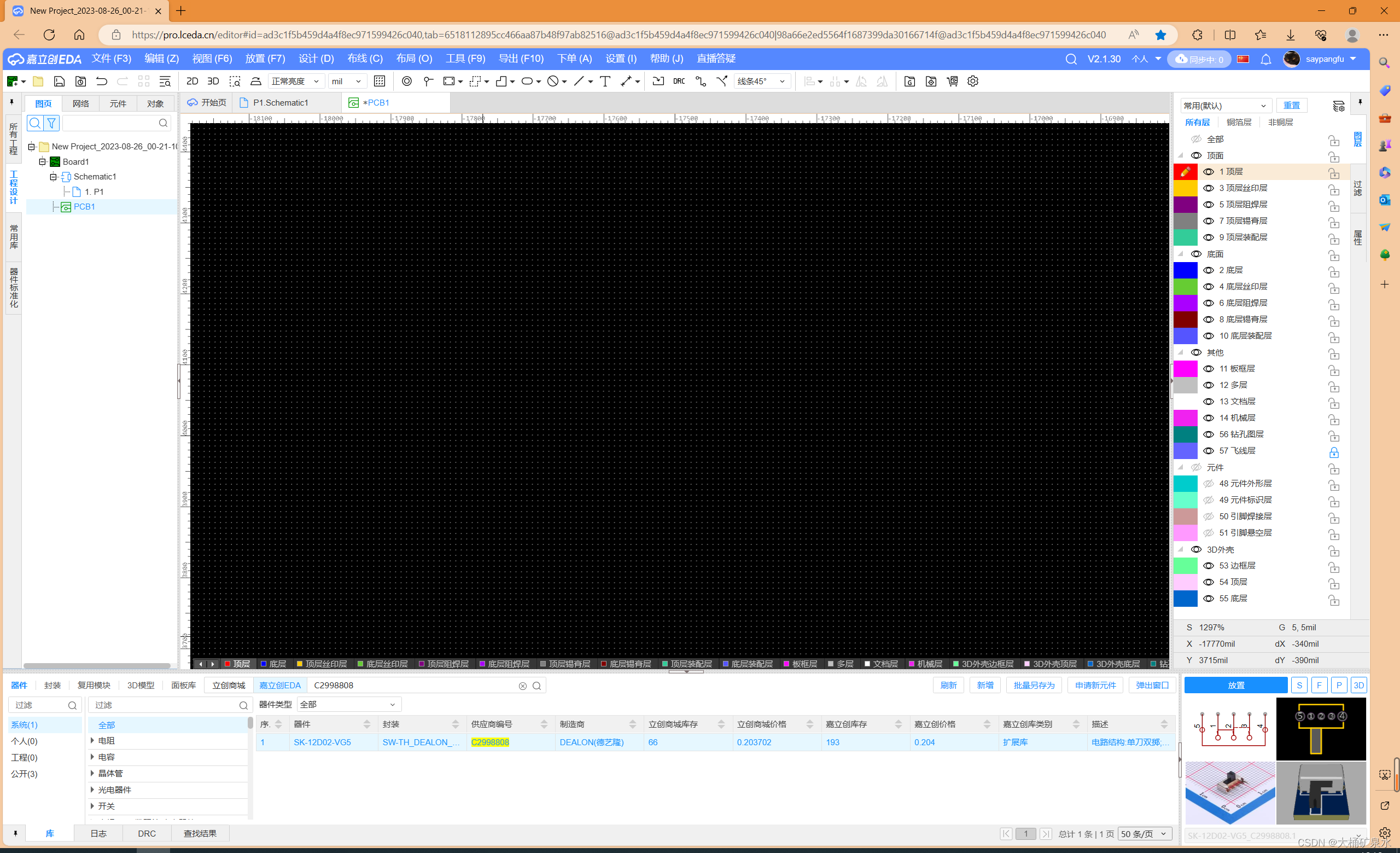
Task: Hide the 3 顶层丝印层 layer eye
Action: [x=1209, y=188]
